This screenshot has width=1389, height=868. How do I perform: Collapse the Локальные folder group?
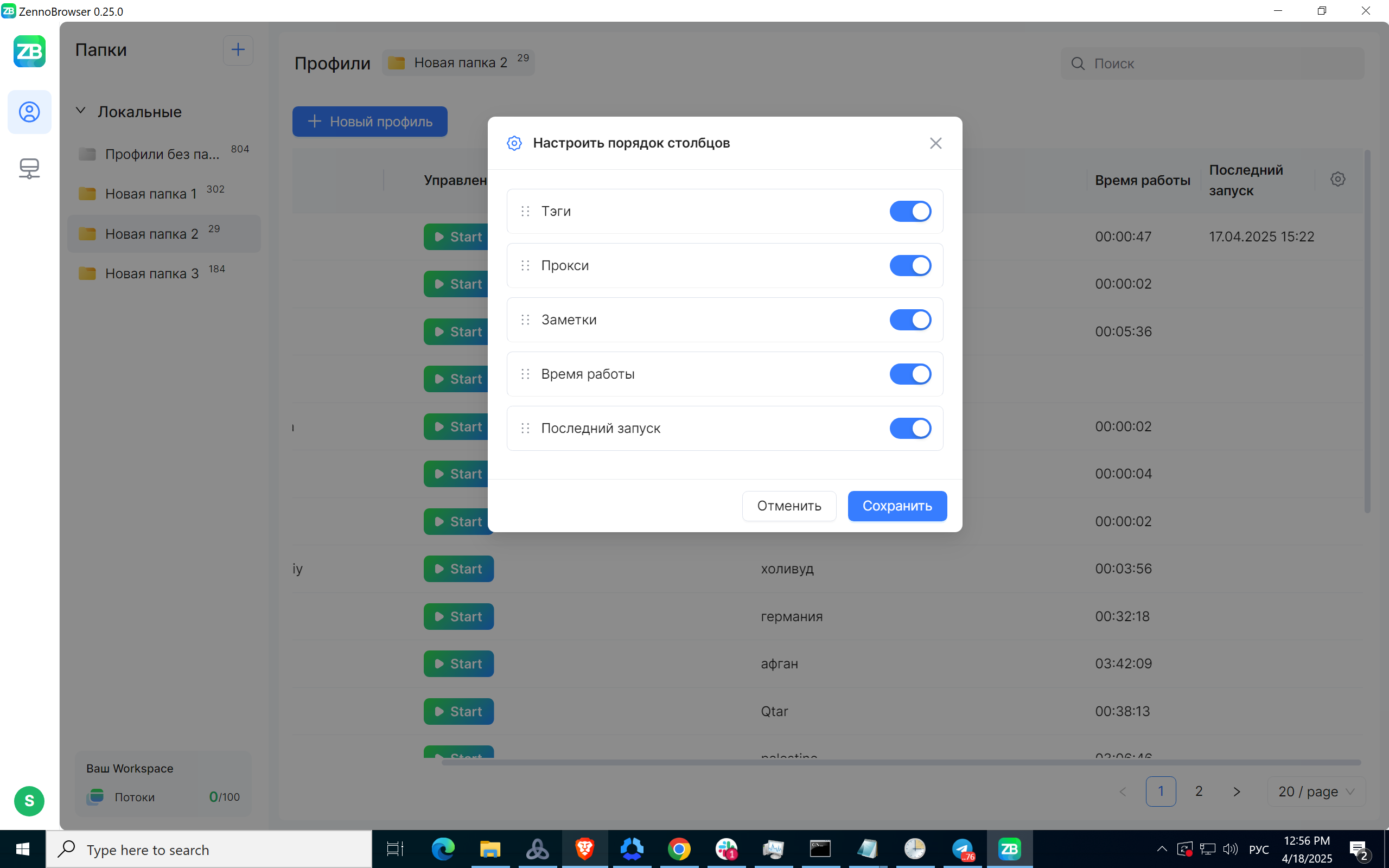(81, 111)
